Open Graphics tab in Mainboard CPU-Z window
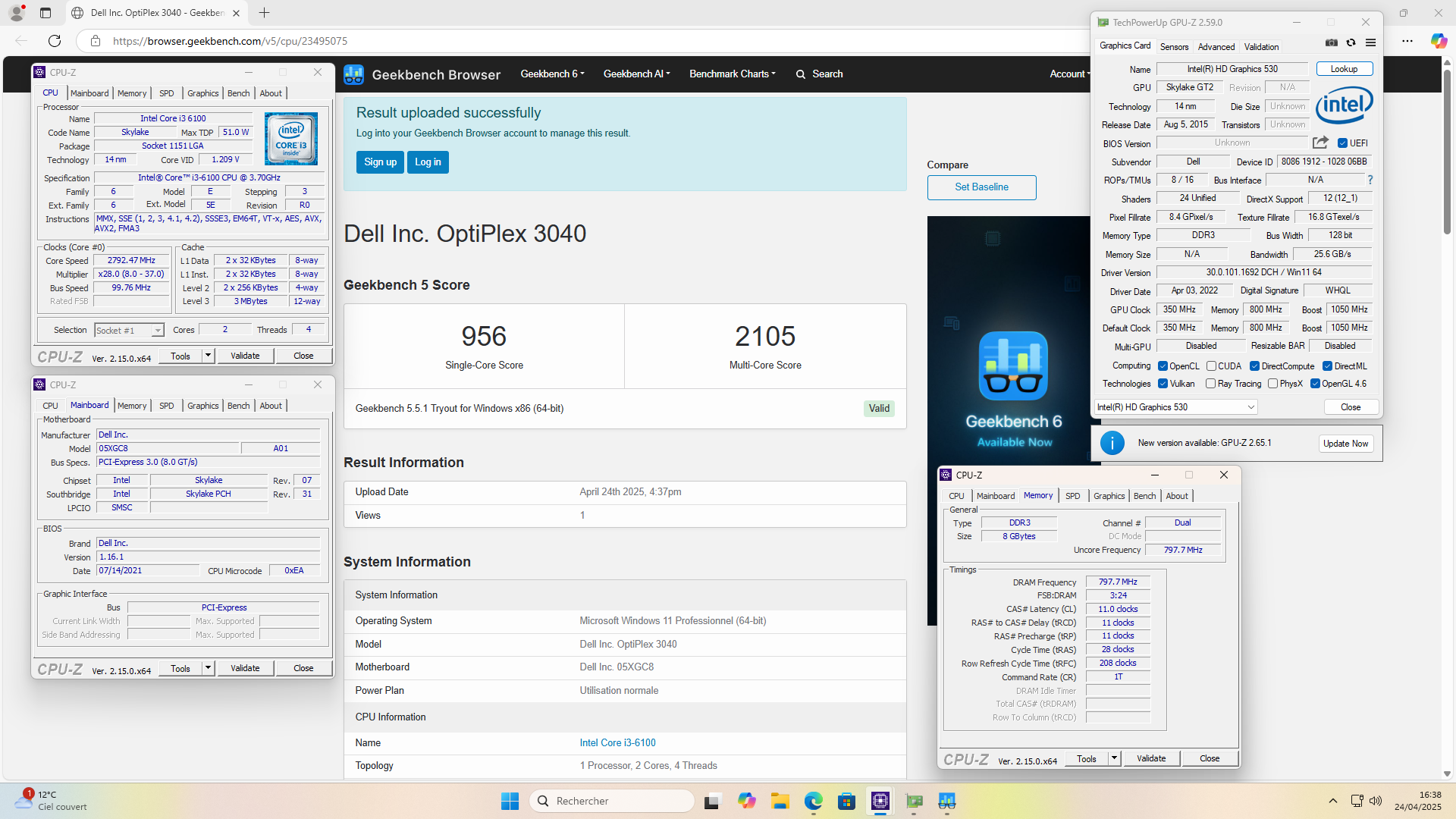This screenshot has height=819, width=1456. (x=202, y=406)
